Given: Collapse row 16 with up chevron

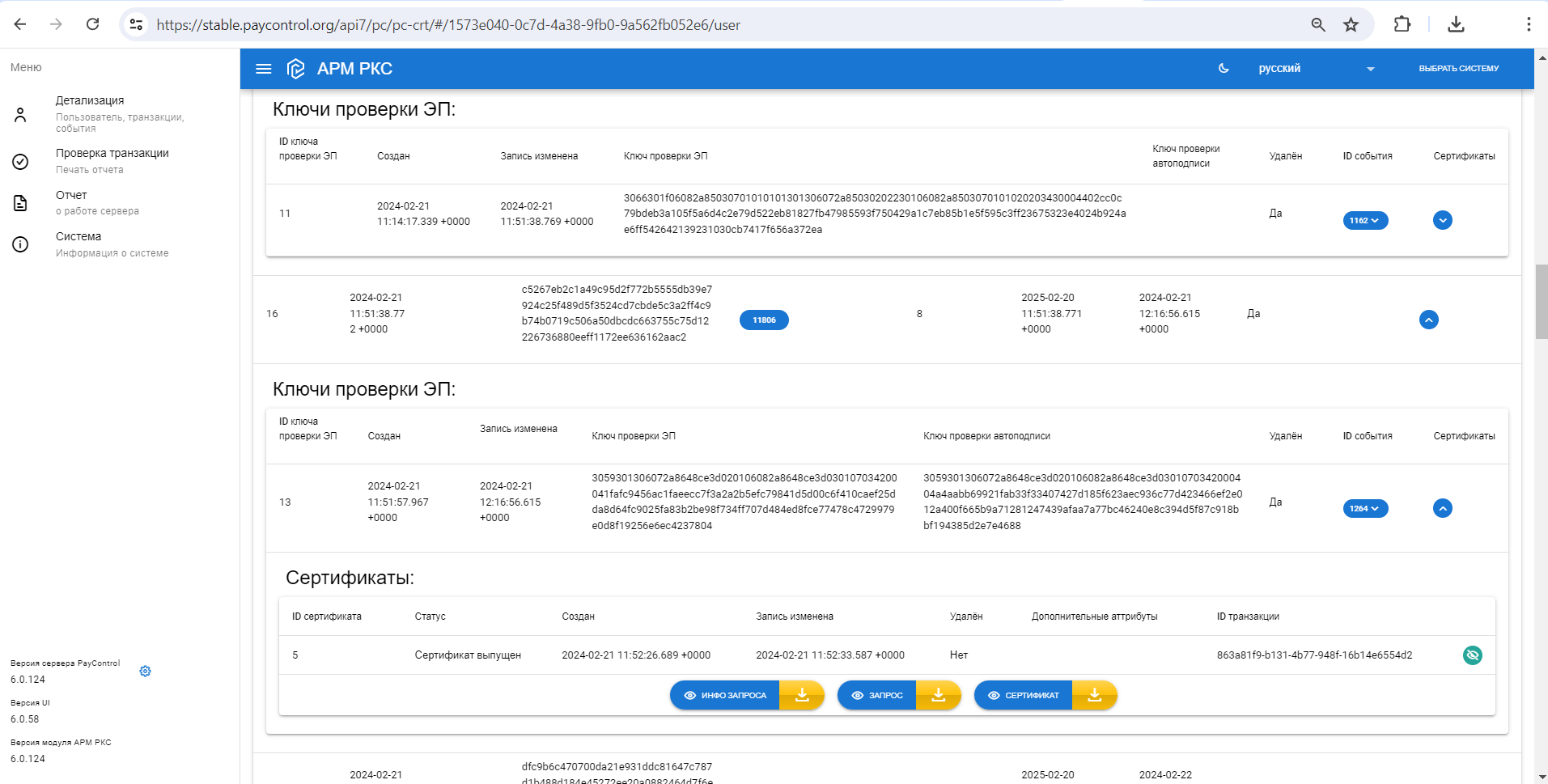Looking at the screenshot, I should tap(1429, 320).
